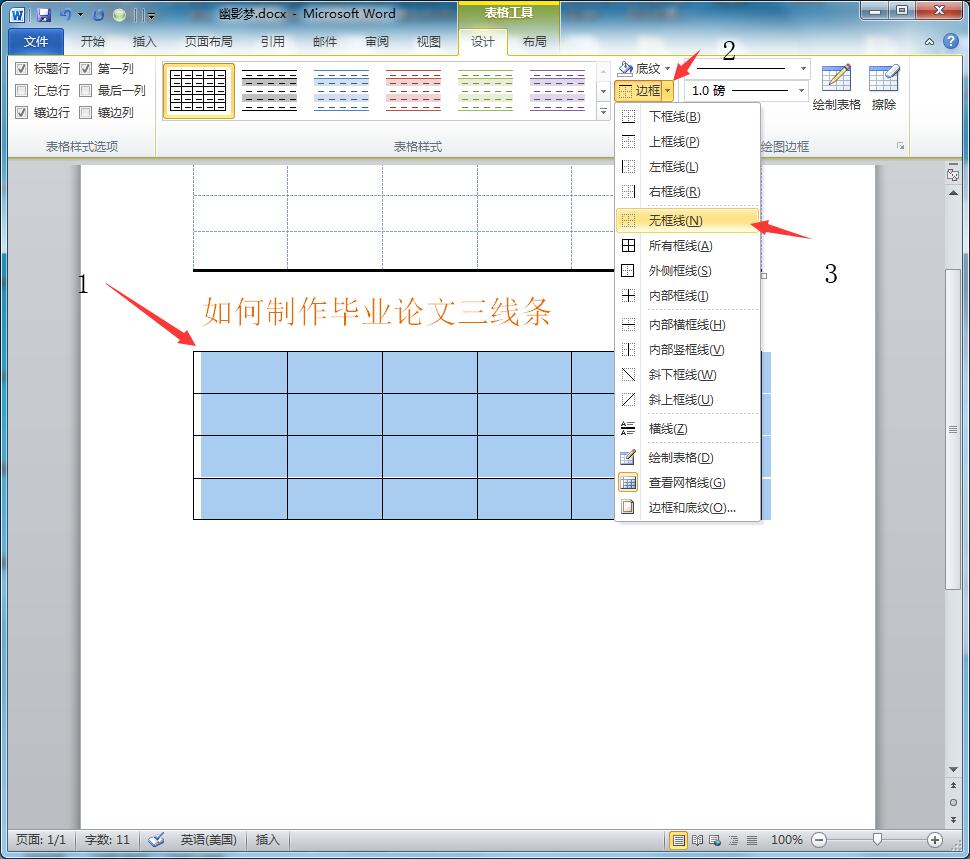Enable the 镶边列 checkbox

pyautogui.click(x=85, y=113)
